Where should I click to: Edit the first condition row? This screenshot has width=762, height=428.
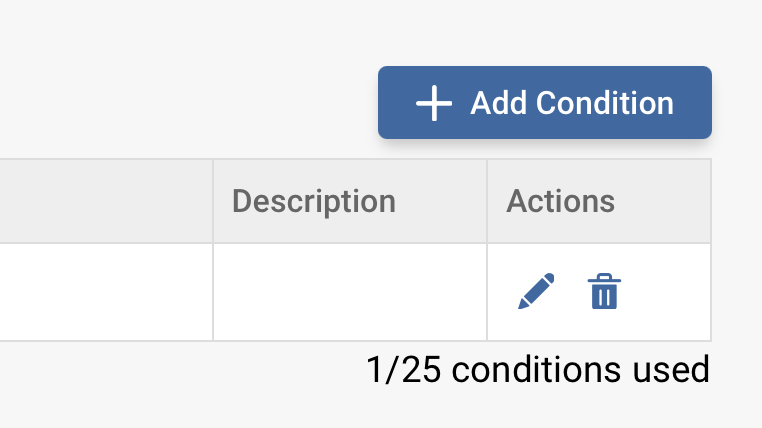point(536,291)
